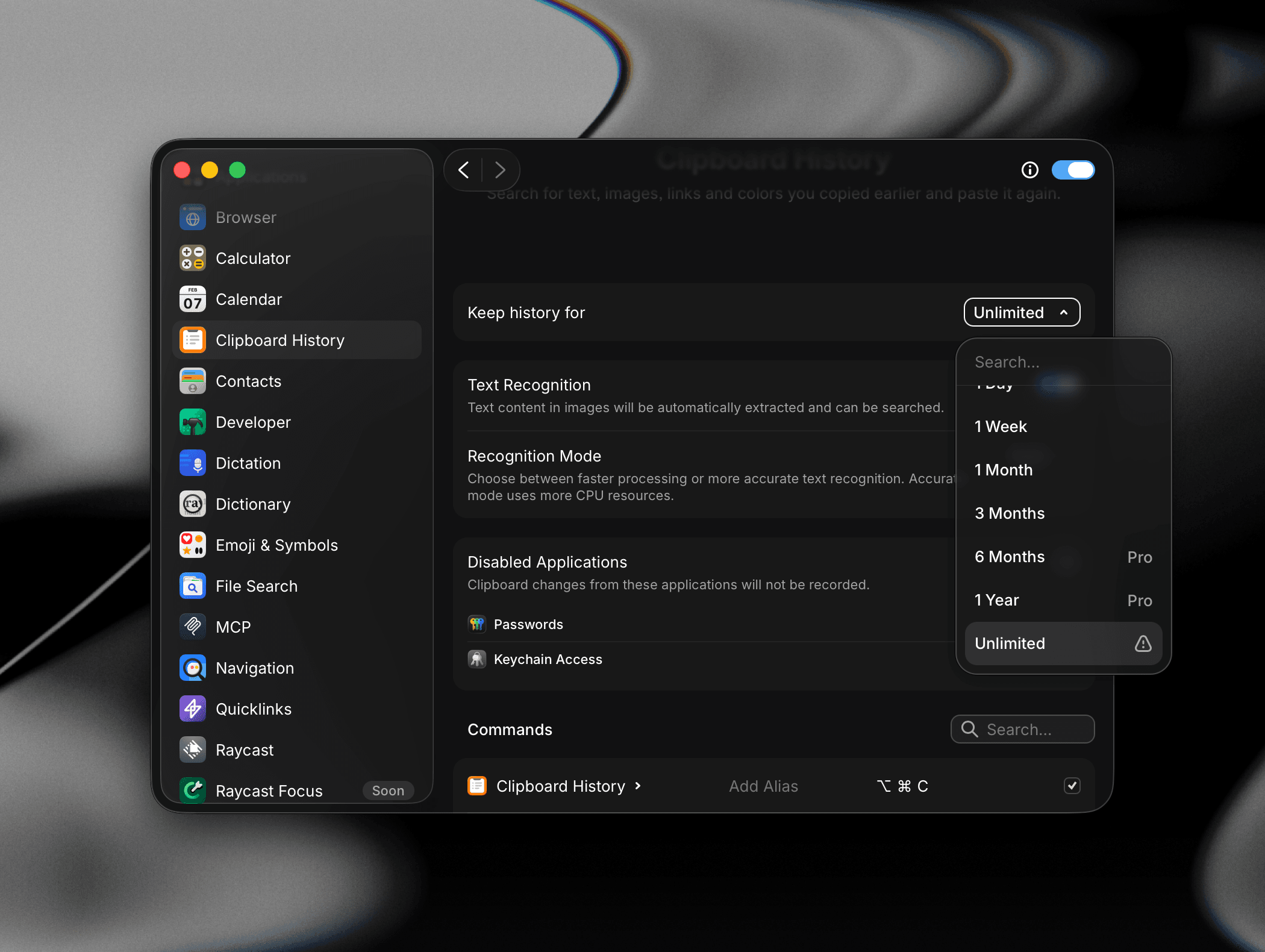The height and width of the screenshot is (952, 1265).
Task: Click the Passwords app icon
Action: coord(477,624)
